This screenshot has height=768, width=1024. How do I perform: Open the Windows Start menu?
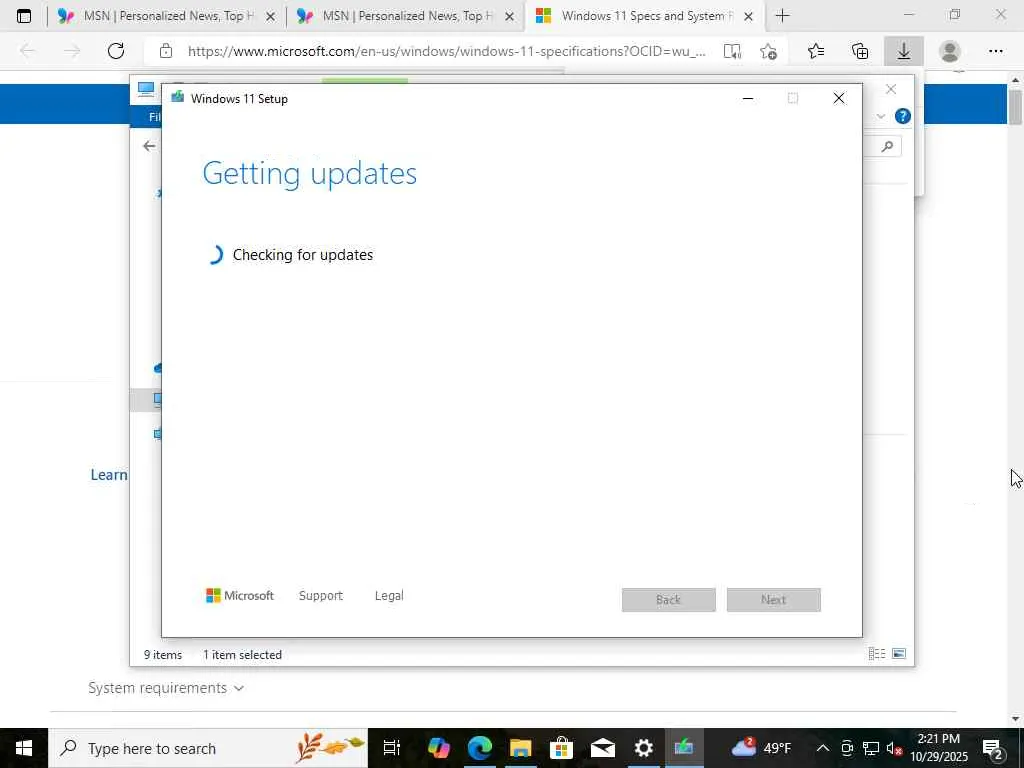[x=24, y=748]
